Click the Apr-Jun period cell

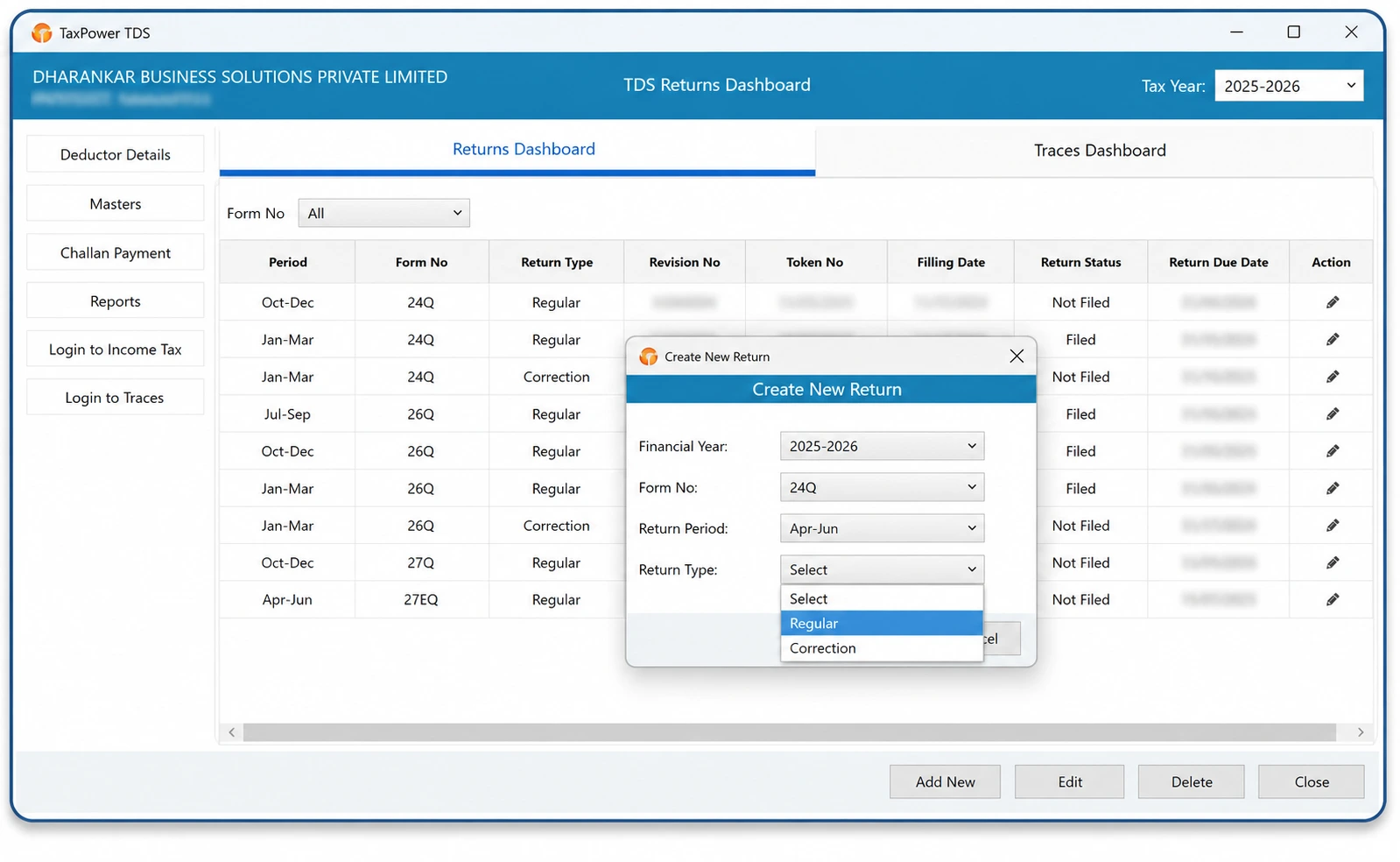click(287, 599)
